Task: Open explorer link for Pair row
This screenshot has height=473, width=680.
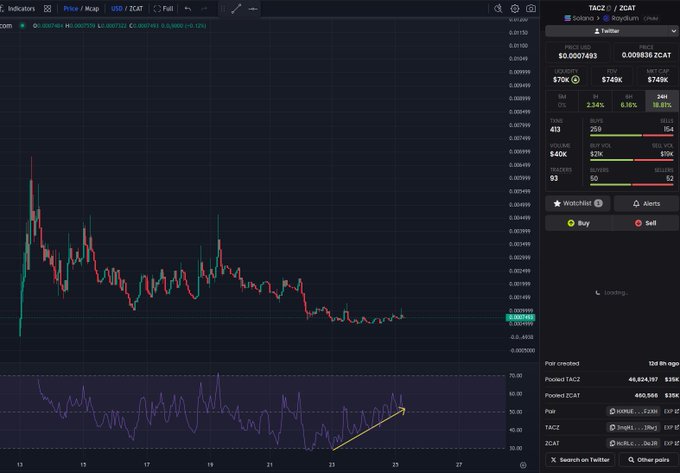Action: (671, 411)
